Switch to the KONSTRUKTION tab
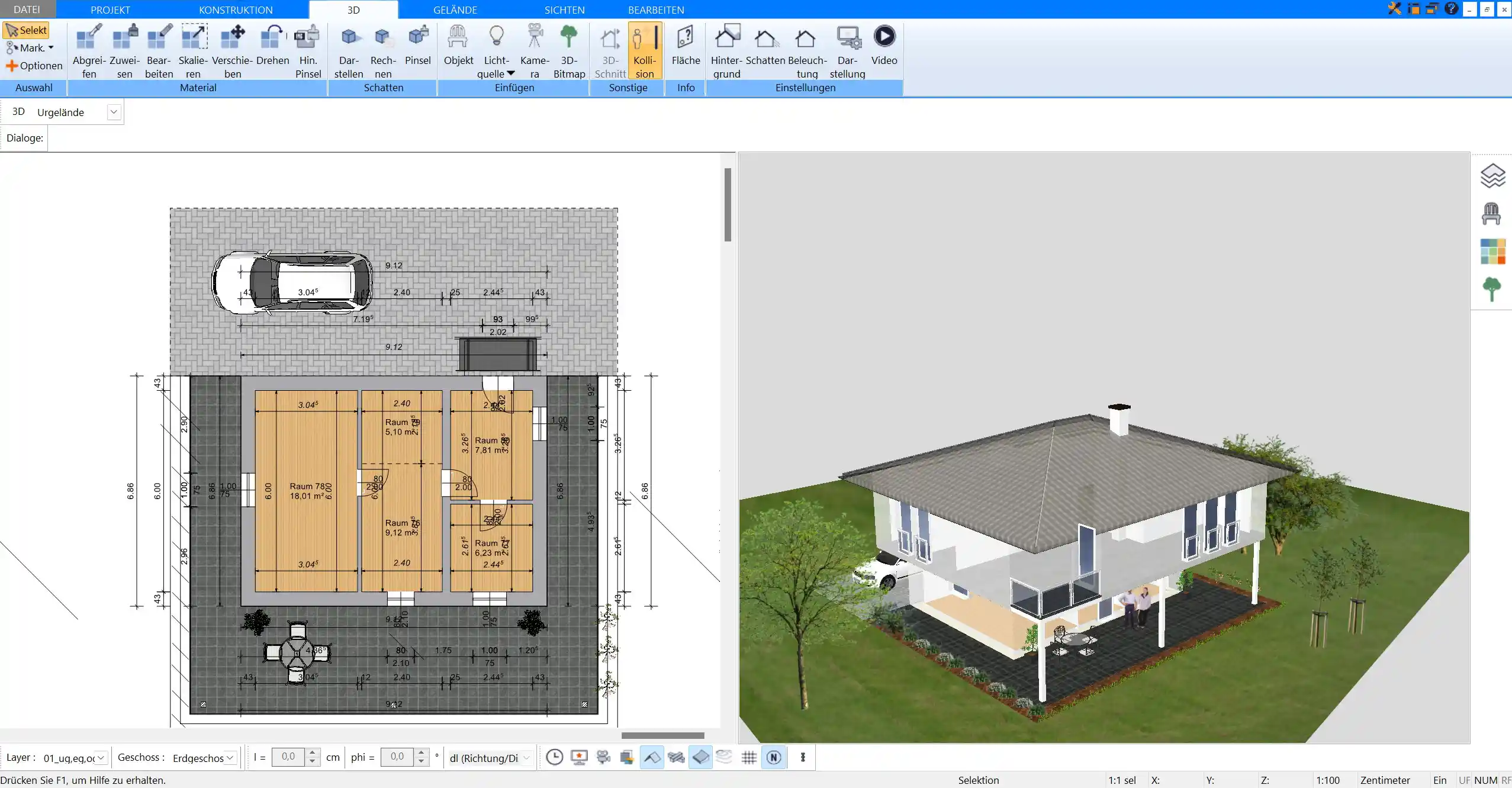This screenshot has width=1512, height=788. [x=236, y=9]
